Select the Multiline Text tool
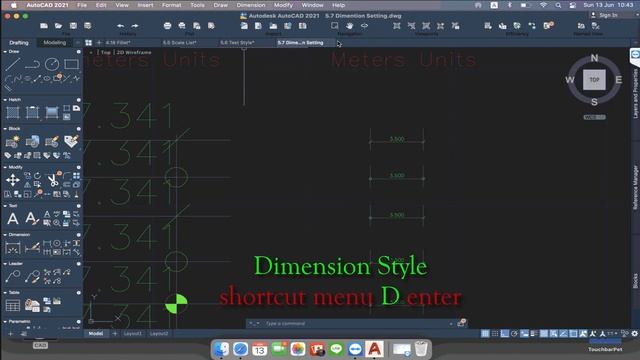This screenshot has height=360, width=640. 13,219
